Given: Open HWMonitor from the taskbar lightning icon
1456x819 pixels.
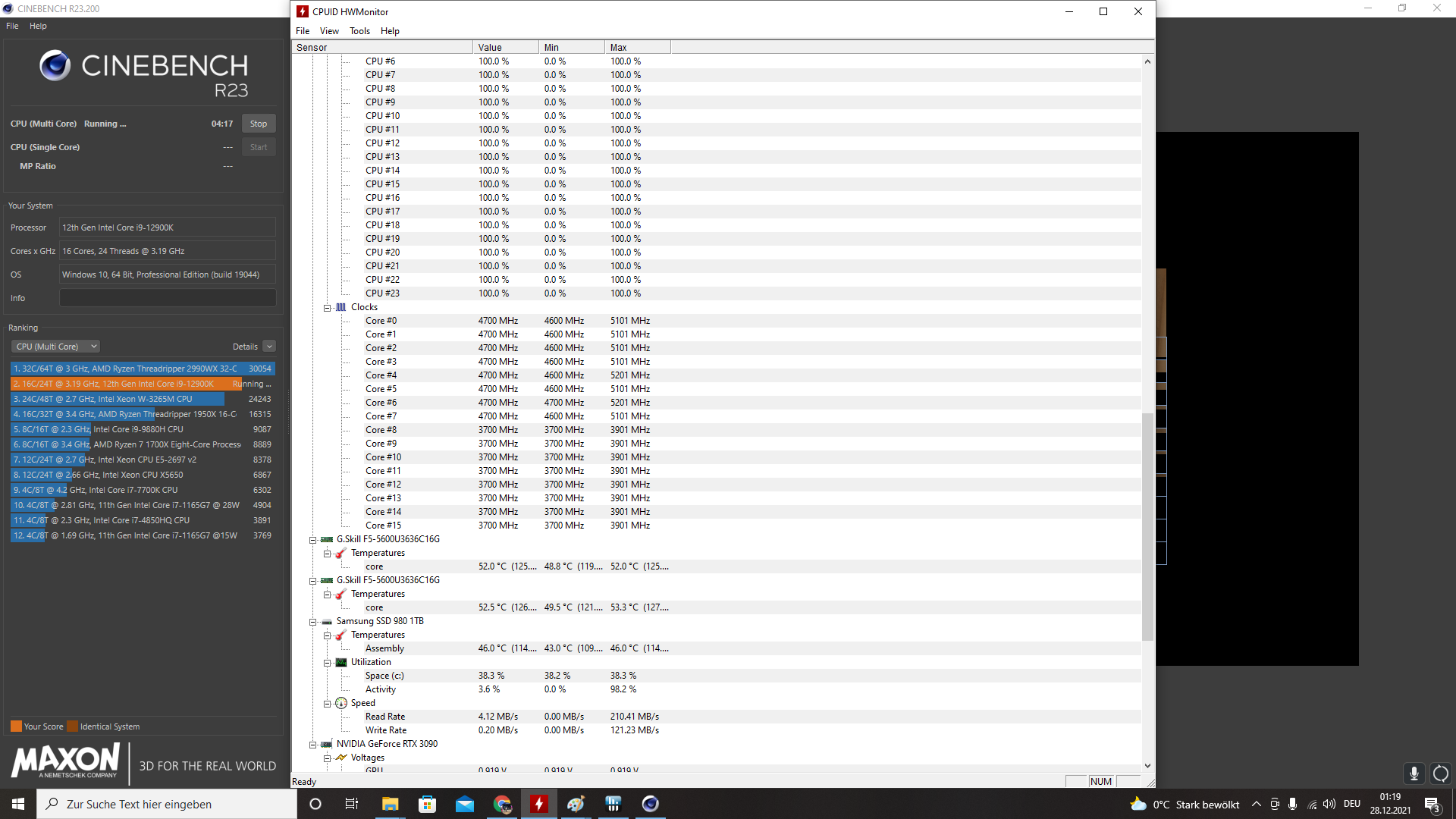Looking at the screenshot, I should tap(539, 804).
